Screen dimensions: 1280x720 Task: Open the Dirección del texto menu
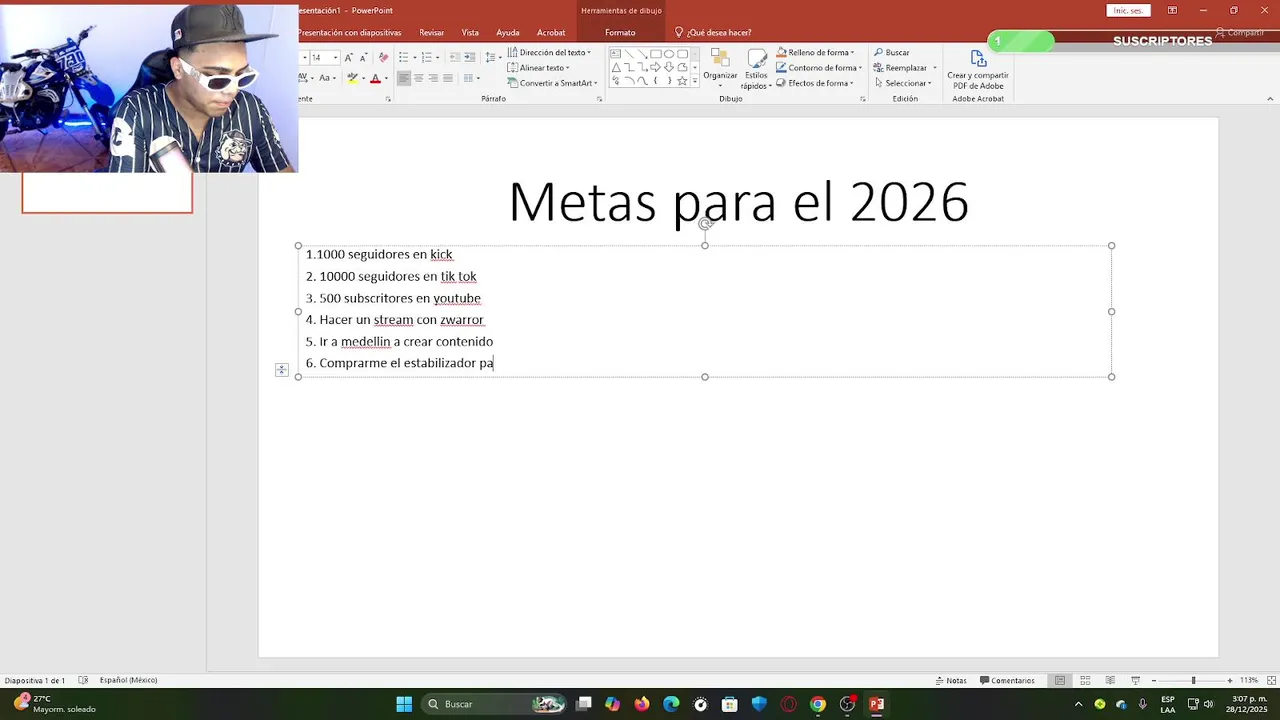[549, 52]
